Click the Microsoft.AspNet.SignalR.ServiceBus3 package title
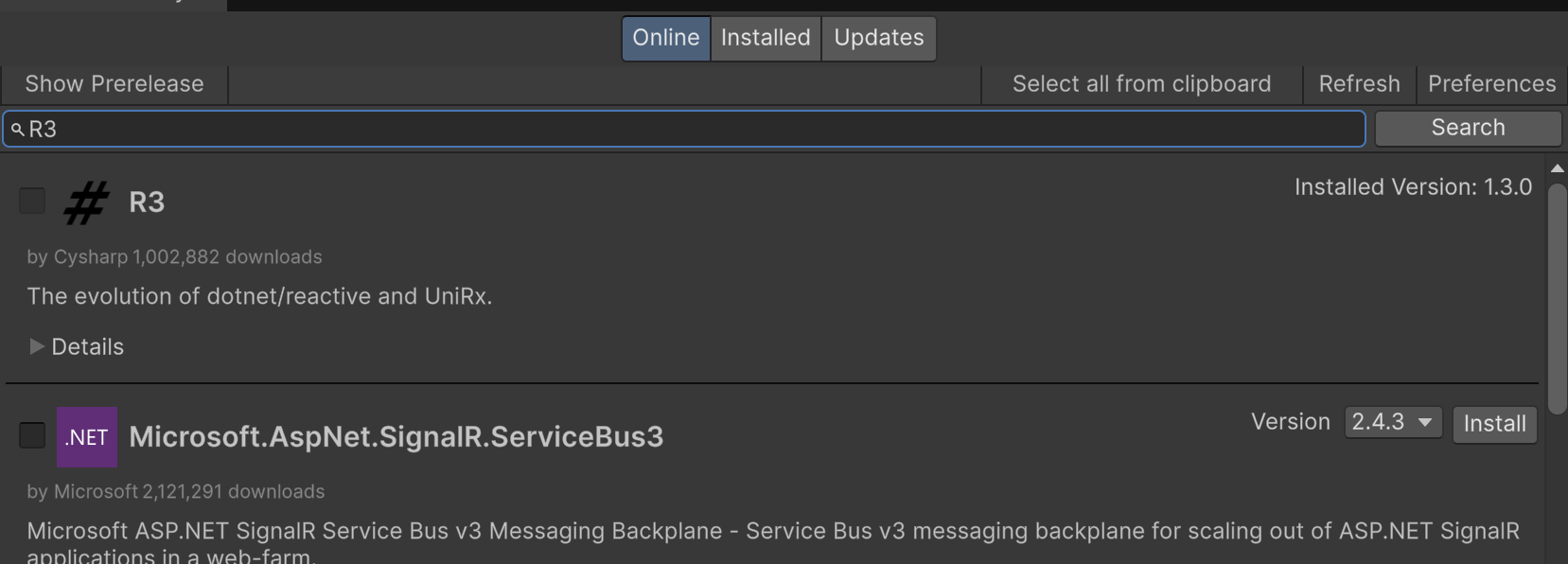Image resolution: width=1568 pixels, height=564 pixels. 396,436
